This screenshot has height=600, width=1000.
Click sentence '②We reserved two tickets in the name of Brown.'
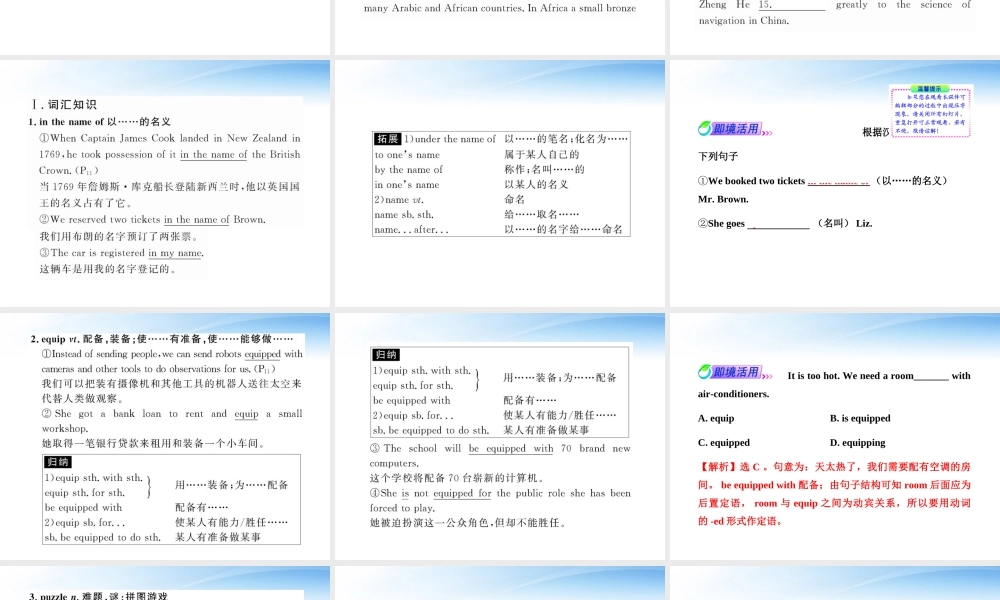coord(152,219)
